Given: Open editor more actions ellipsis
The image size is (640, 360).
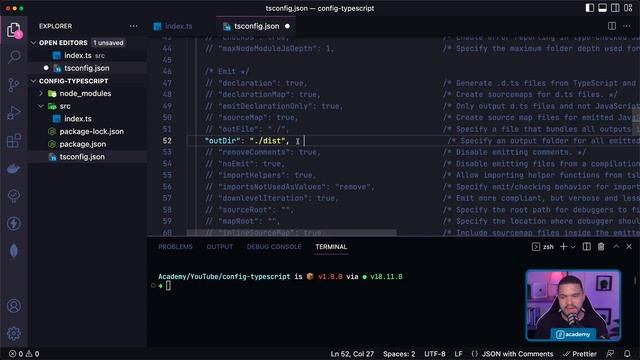Looking at the screenshot, I should [627, 26].
